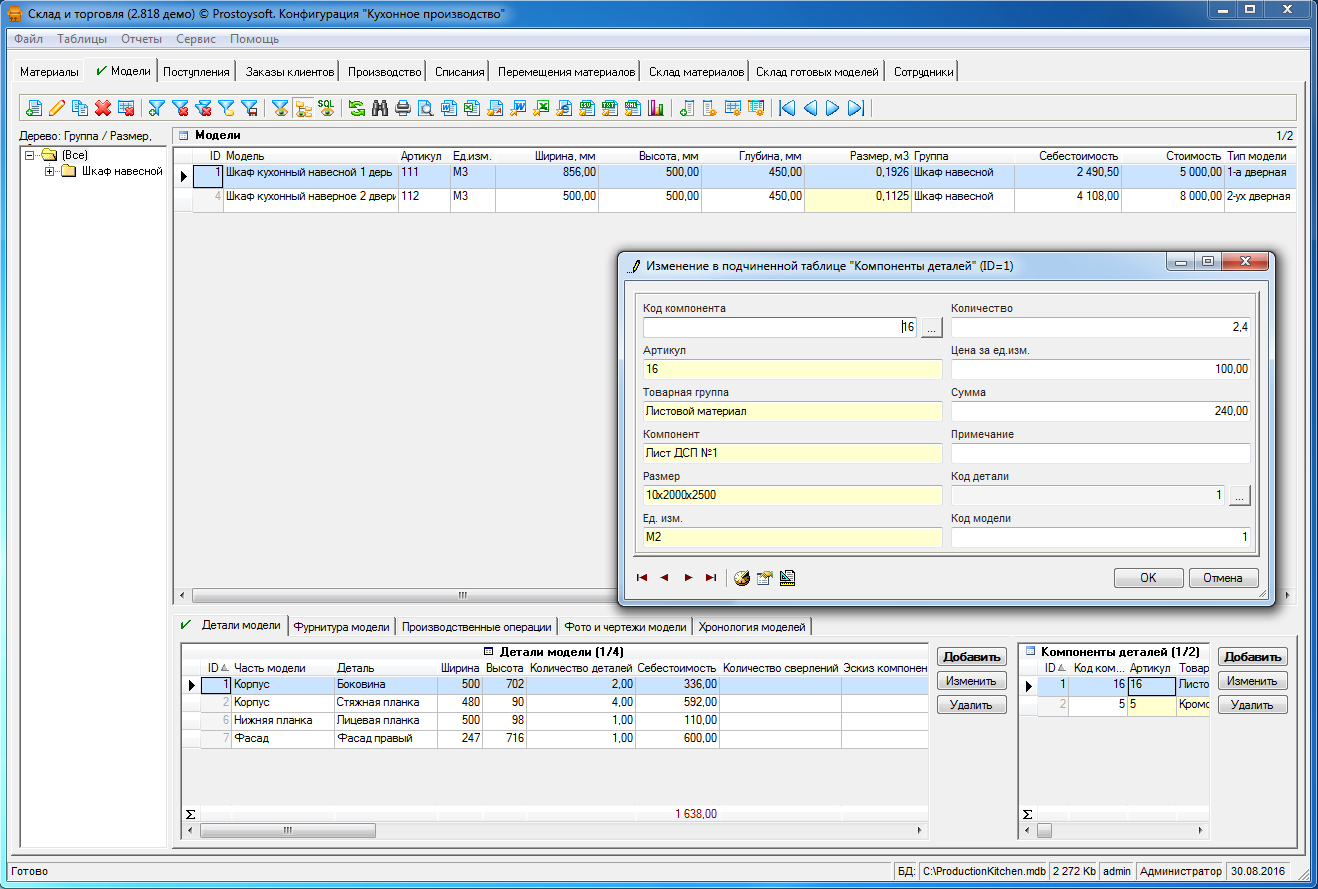Open the Отчеты menu

(x=141, y=39)
